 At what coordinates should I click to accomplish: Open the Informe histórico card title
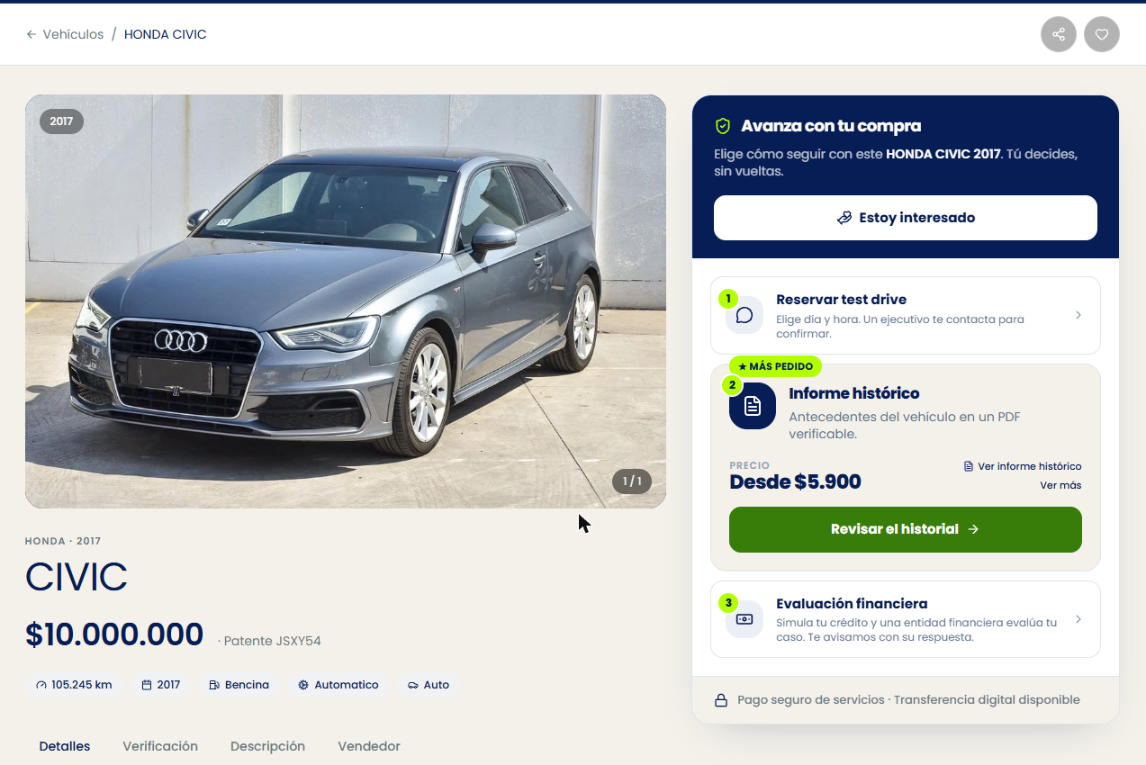pyautogui.click(x=854, y=393)
